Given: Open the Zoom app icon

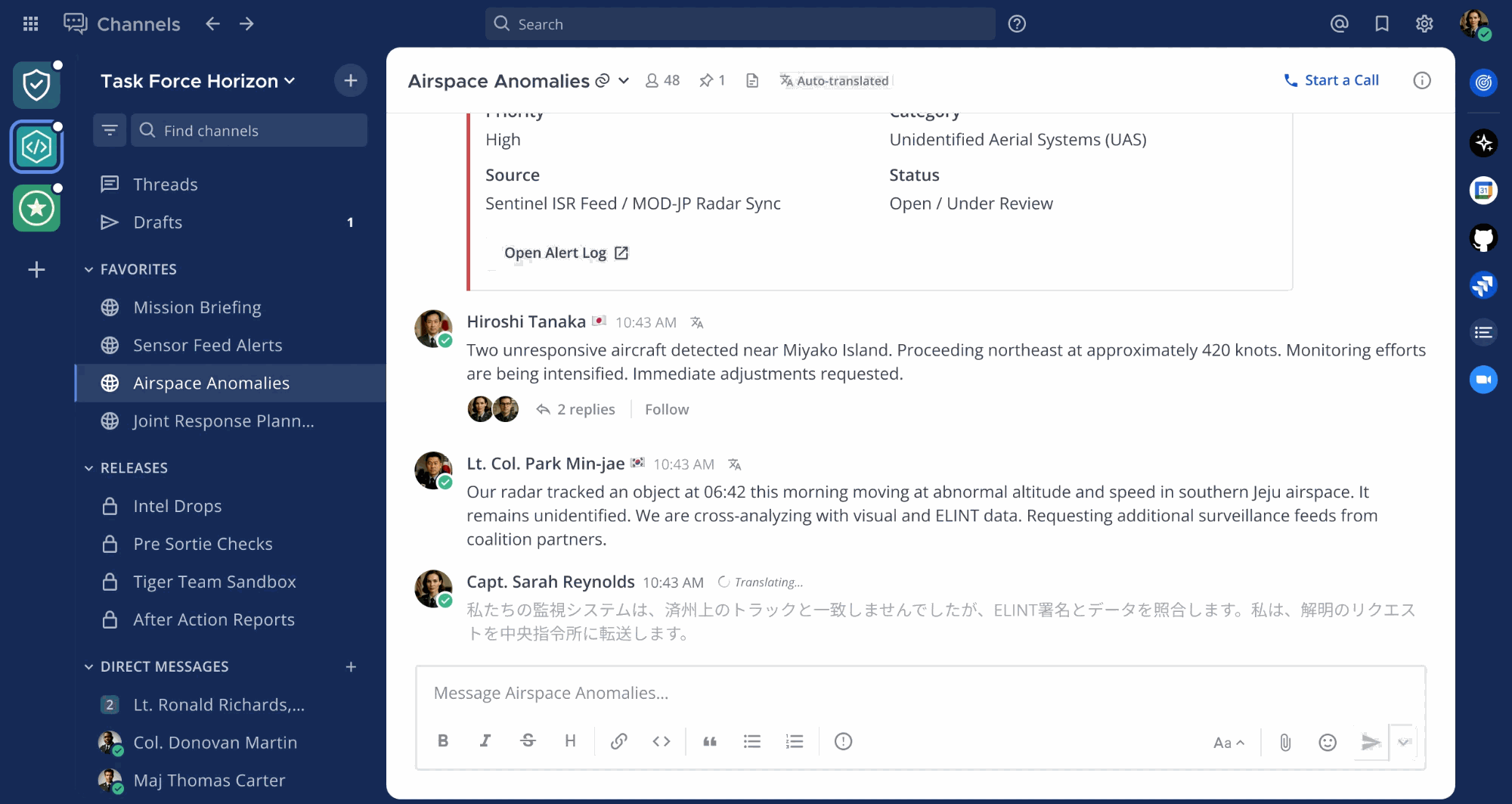Looking at the screenshot, I should tap(1483, 379).
